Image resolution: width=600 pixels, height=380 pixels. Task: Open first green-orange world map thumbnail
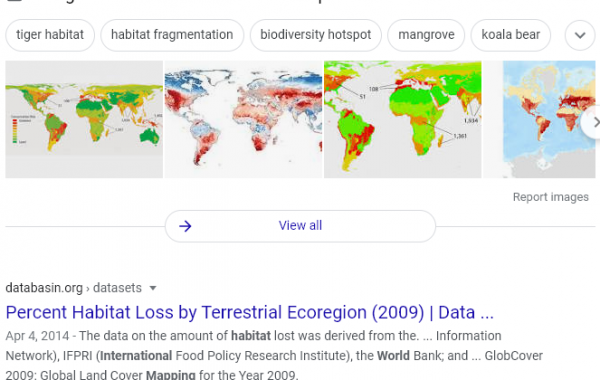pos(84,119)
